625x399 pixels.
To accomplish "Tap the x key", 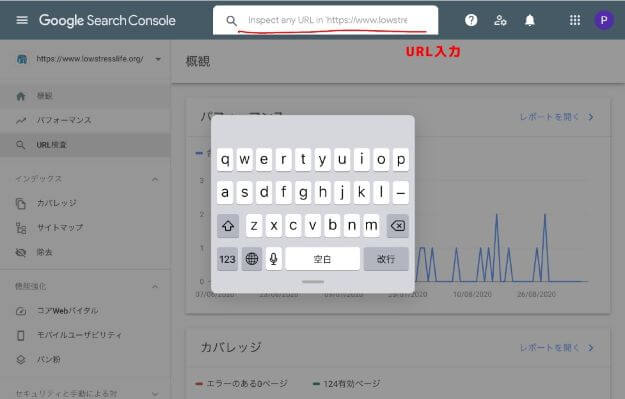I will 273,226.
